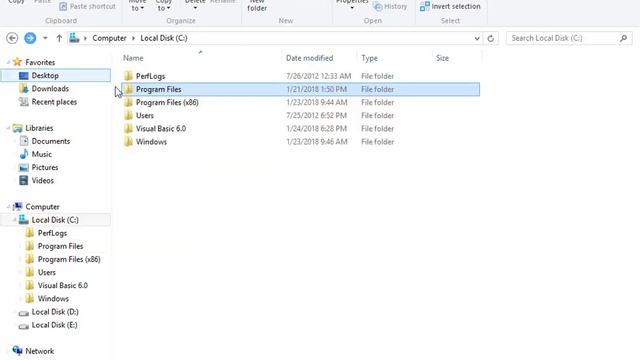Click the Forward navigation arrow

click(30, 38)
